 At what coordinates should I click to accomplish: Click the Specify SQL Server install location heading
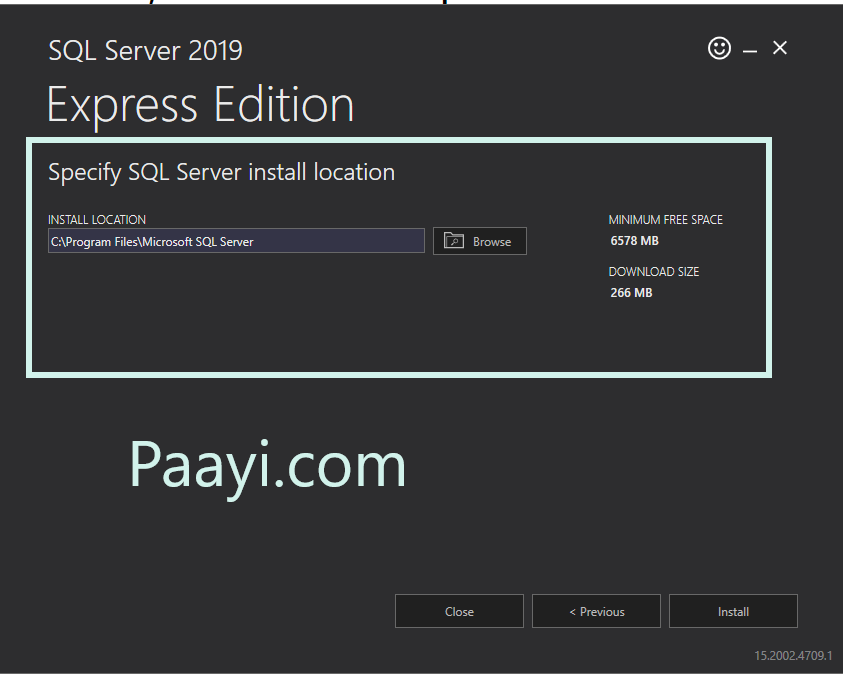coord(221,171)
